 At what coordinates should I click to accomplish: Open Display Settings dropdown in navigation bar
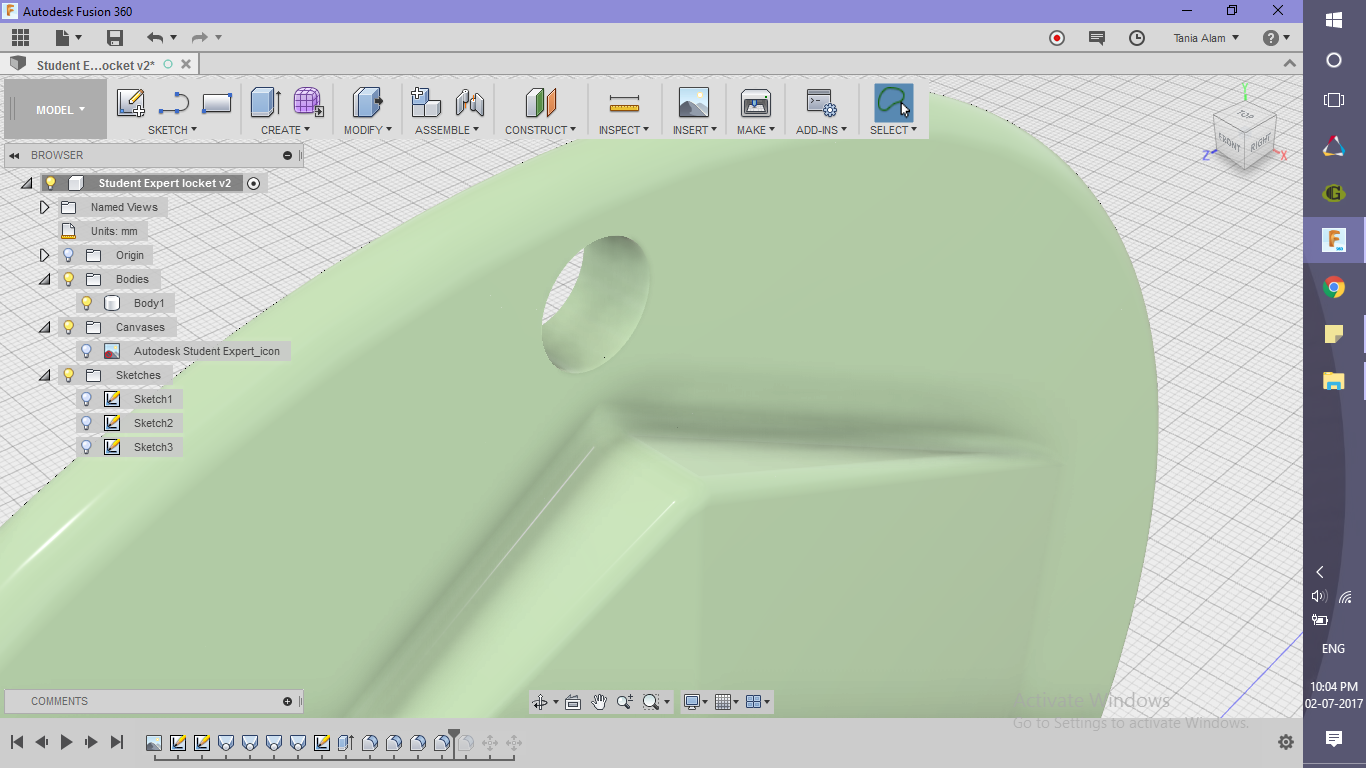click(x=696, y=702)
